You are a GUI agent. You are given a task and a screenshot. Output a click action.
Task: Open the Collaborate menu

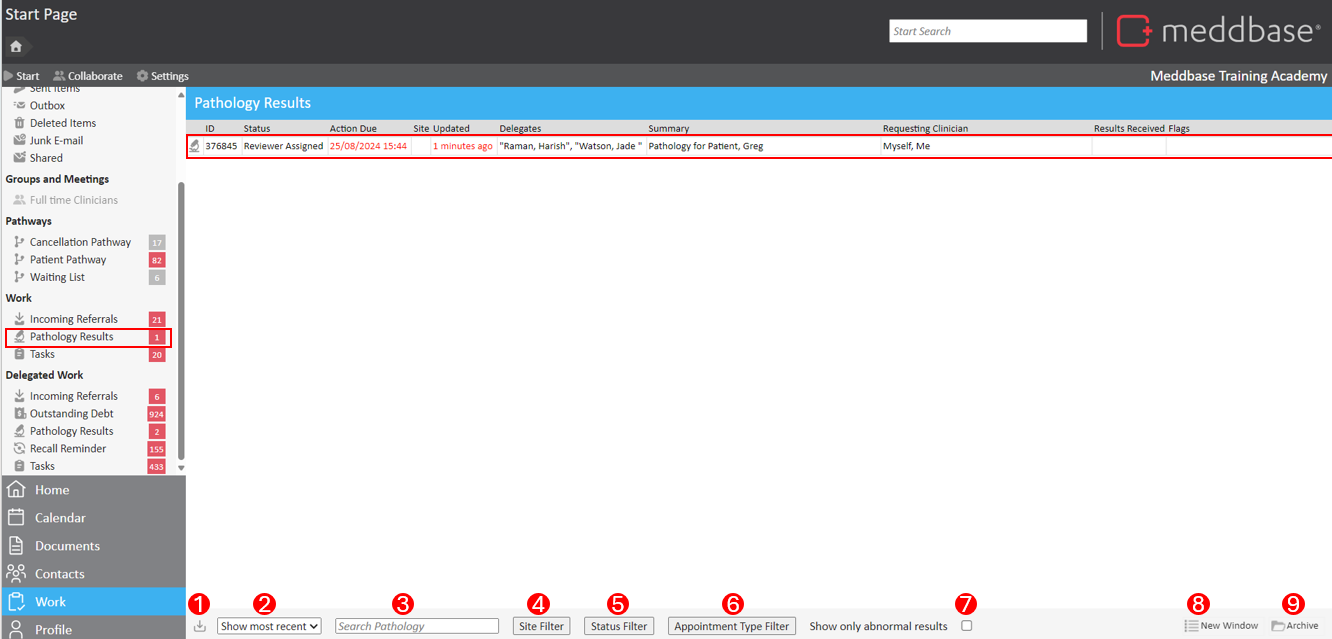point(88,76)
